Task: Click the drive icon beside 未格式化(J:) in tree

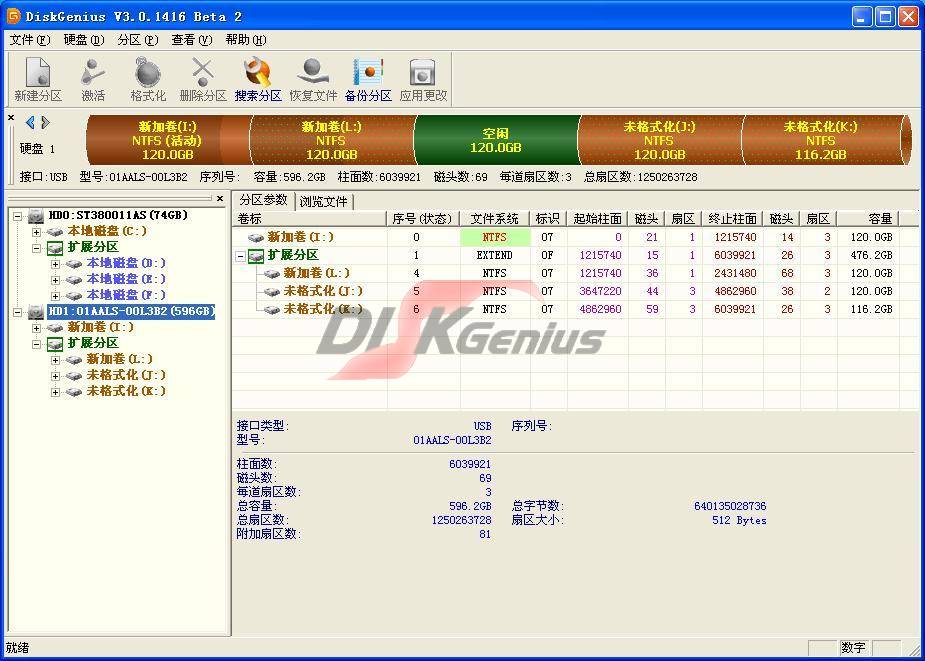Action: pos(74,375)
